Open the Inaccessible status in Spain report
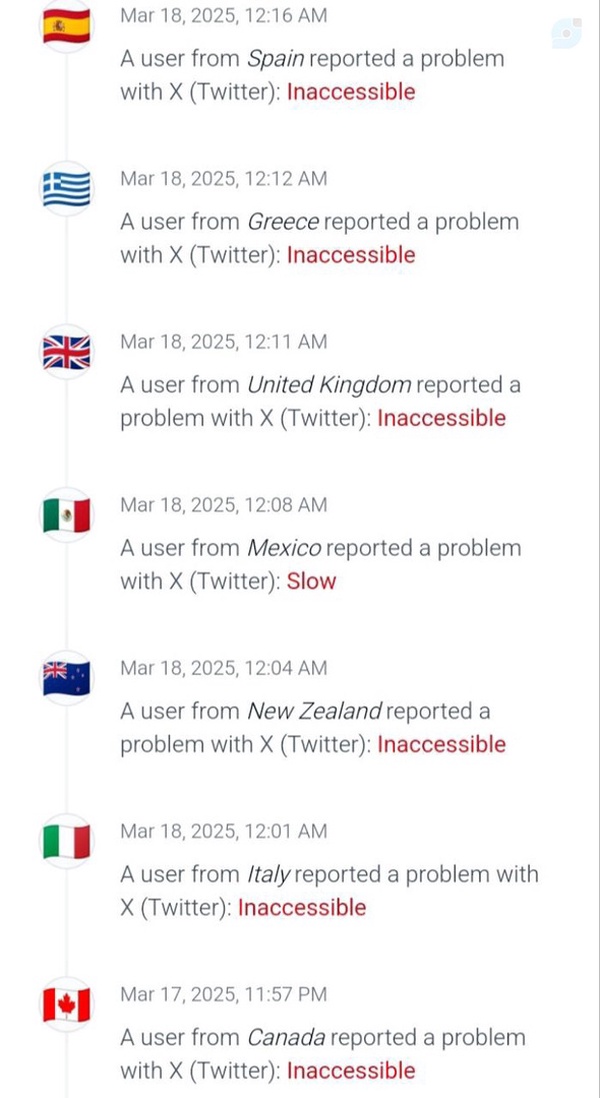This screenshot has height=1098, width=600. pyautogui.click(x=351, y=92)
